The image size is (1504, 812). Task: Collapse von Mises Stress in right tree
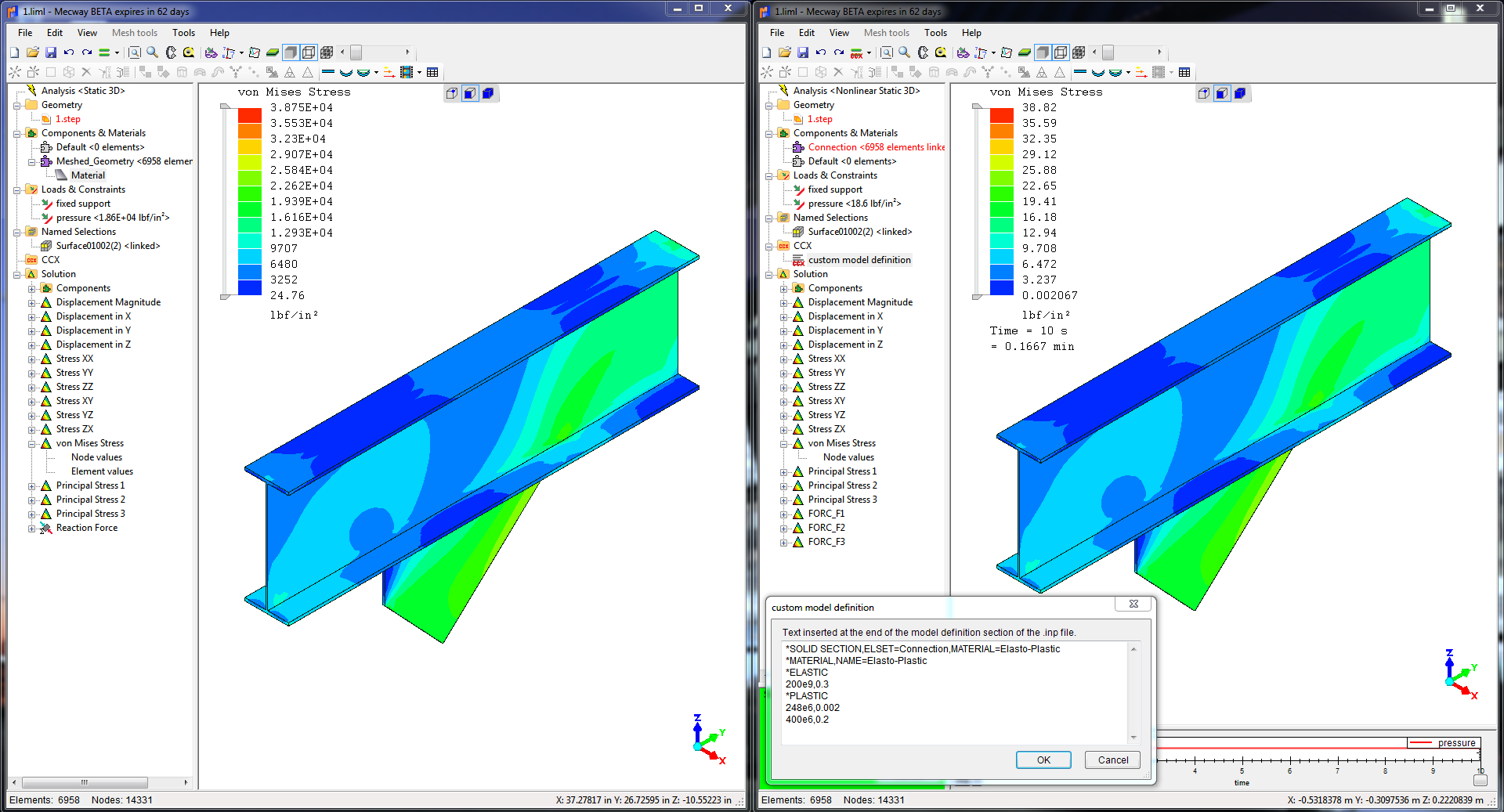point(783,443)
